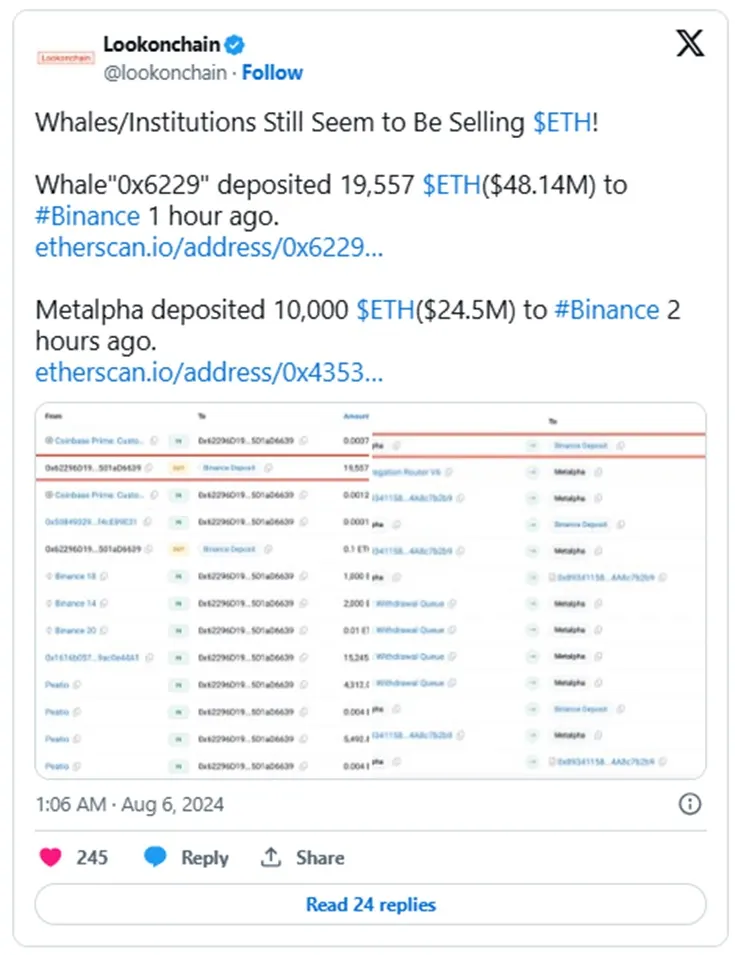The width and height of the screenshot is (735, 955).
Task: Click the Reply speech bubble icon
Action: coord(155,857)
